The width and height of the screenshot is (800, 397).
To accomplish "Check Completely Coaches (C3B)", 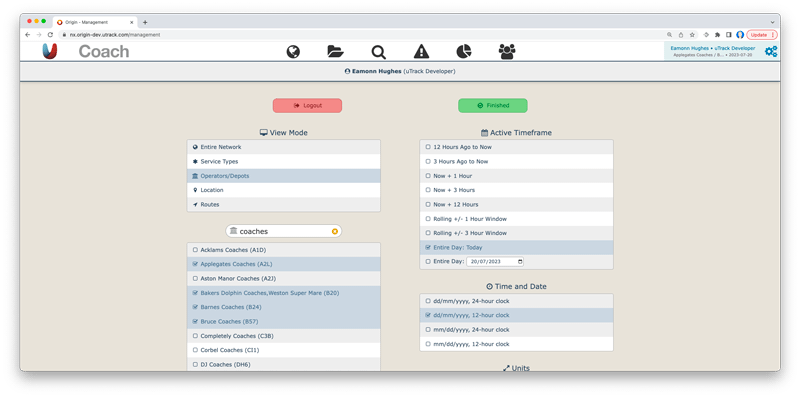I will point(283,336).
